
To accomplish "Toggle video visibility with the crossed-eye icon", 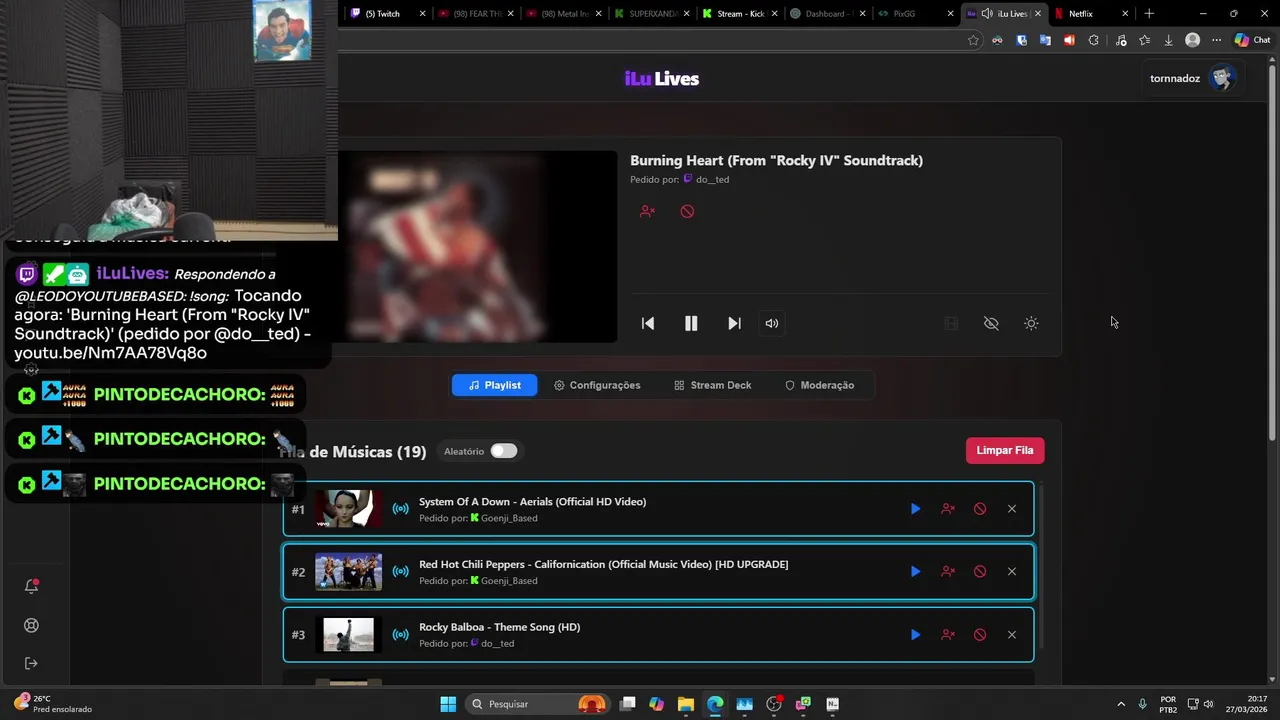I will coord(991,323).
